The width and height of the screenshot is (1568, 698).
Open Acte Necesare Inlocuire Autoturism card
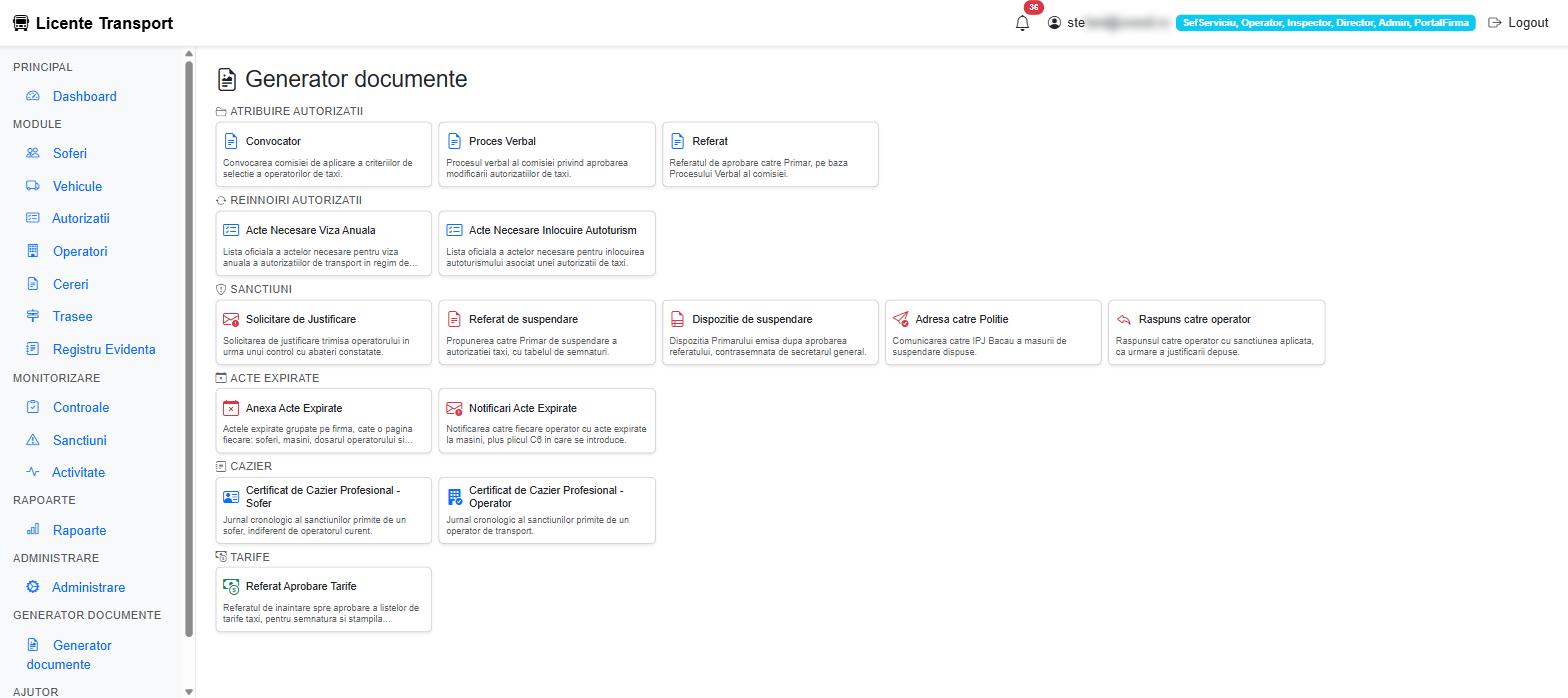click(x=547, y=243)
